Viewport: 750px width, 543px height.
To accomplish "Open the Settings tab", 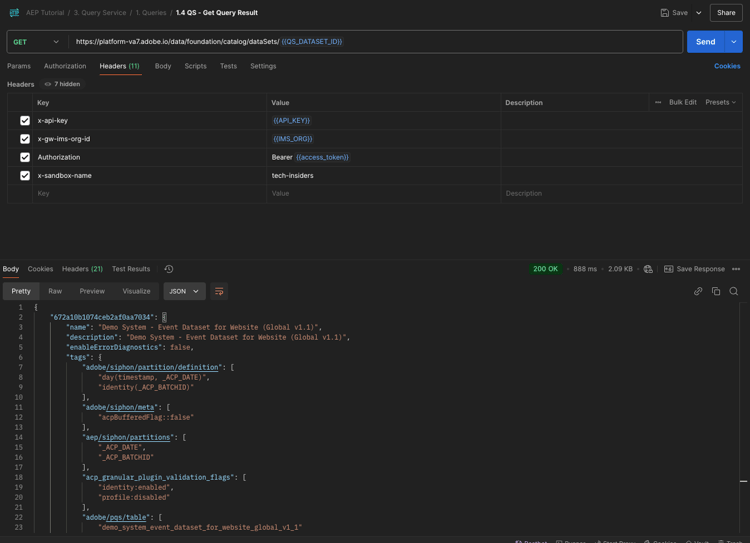I will pyautogui.click(x=263, y=66).
